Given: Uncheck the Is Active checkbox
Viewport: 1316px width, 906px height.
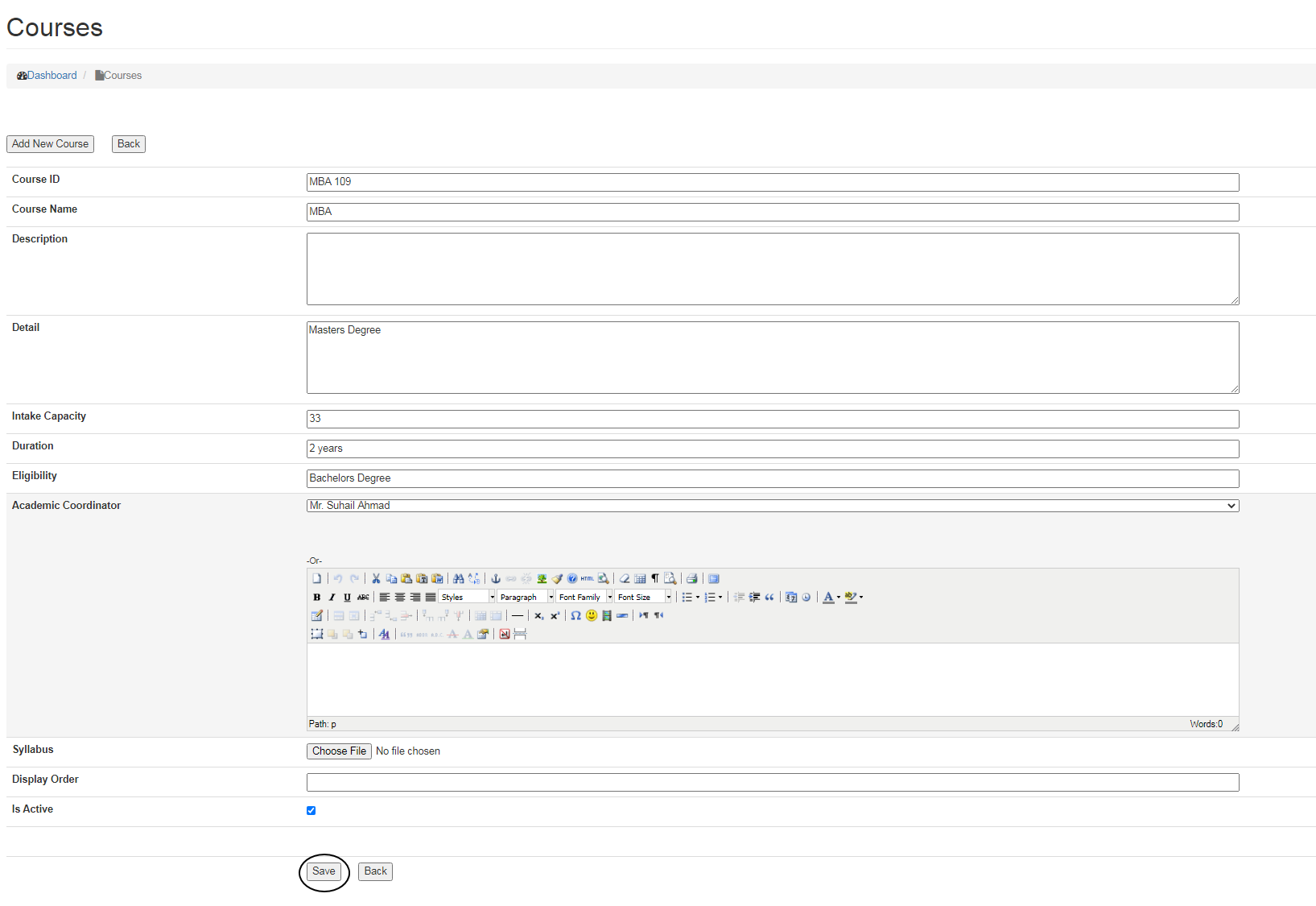Looking at the screenshot, I should click(311, 811).
